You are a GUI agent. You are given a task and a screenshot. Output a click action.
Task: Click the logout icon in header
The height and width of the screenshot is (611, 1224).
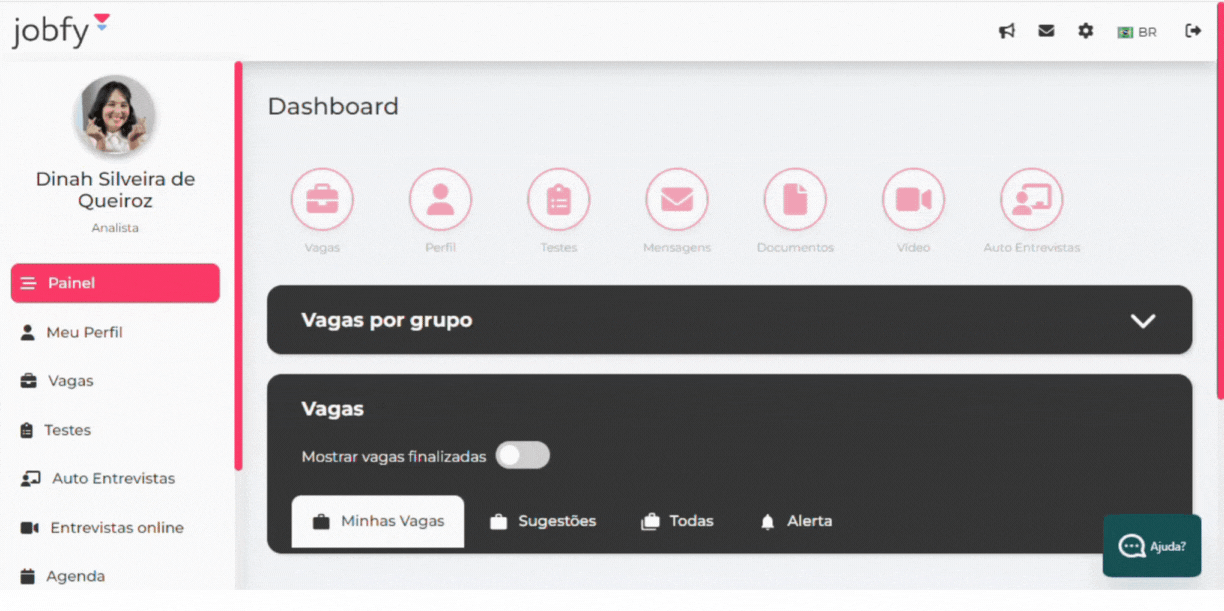coord(1193,31)
